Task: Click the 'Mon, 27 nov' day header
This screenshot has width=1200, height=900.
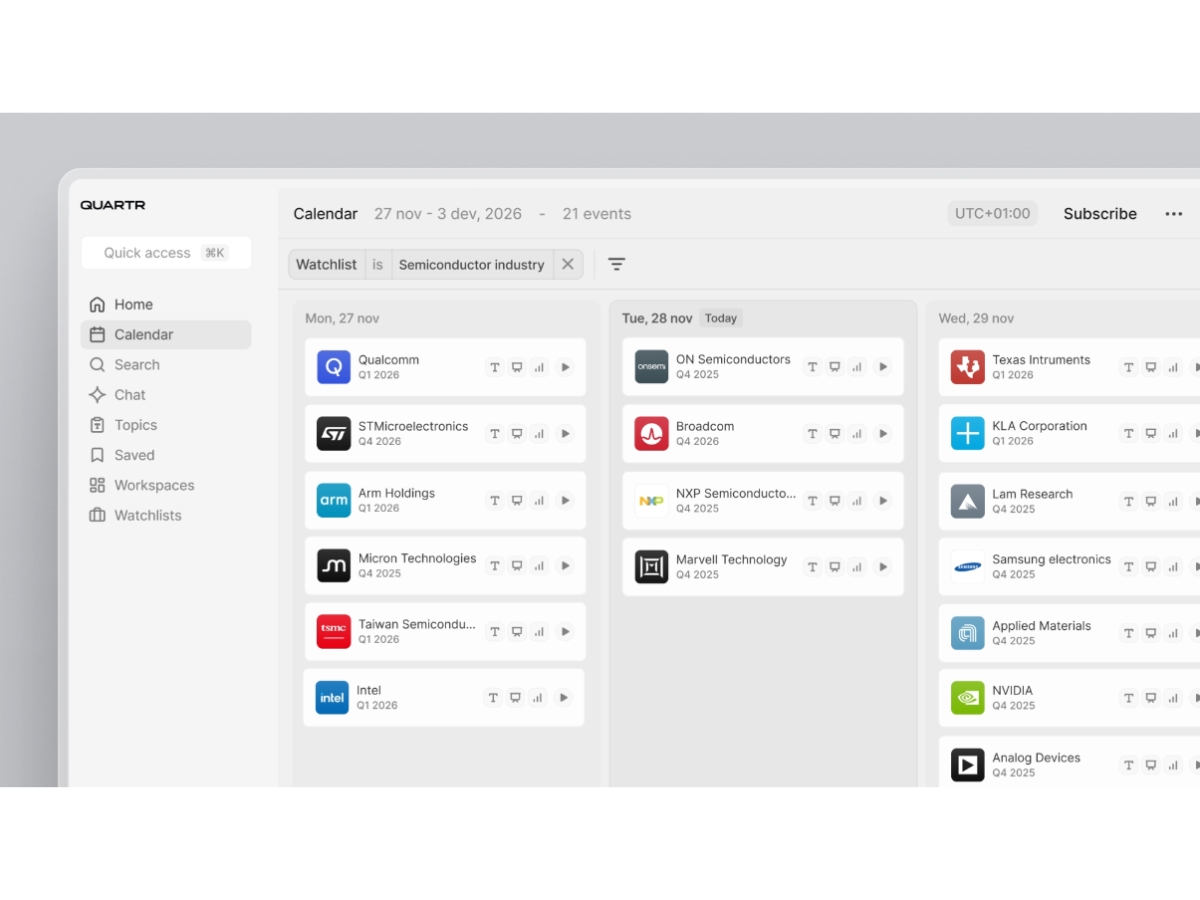Action: pyautogui.click(x=342, y=318)
